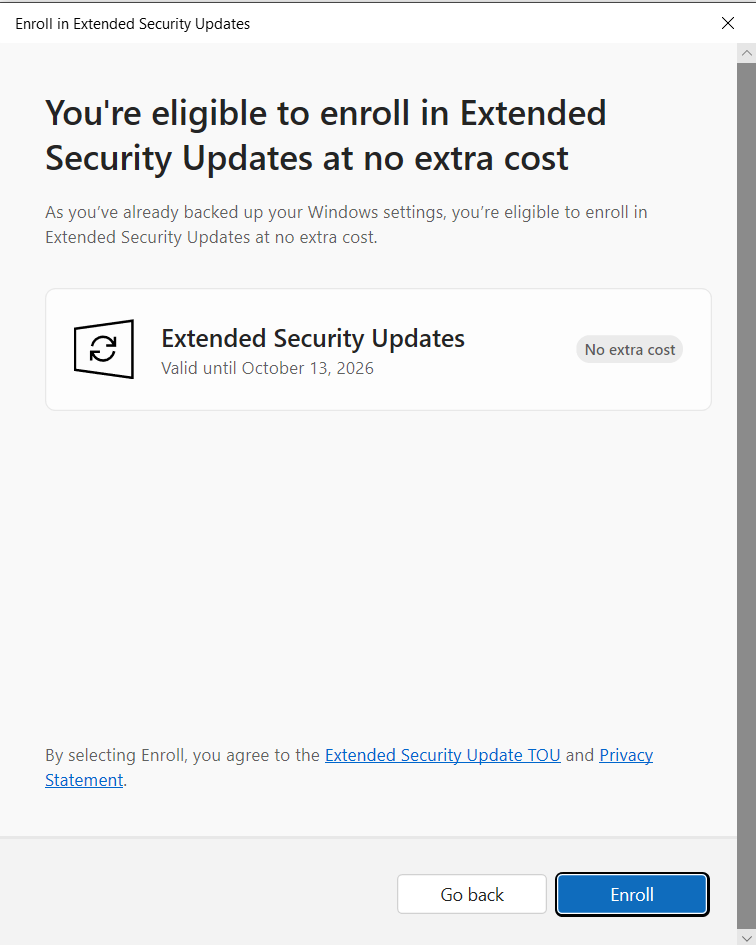Image resolution: width=756 pixels, height=945 pixels.
Task: Click the word Security in the dialog heading
Action: click(x=109, y=159)
